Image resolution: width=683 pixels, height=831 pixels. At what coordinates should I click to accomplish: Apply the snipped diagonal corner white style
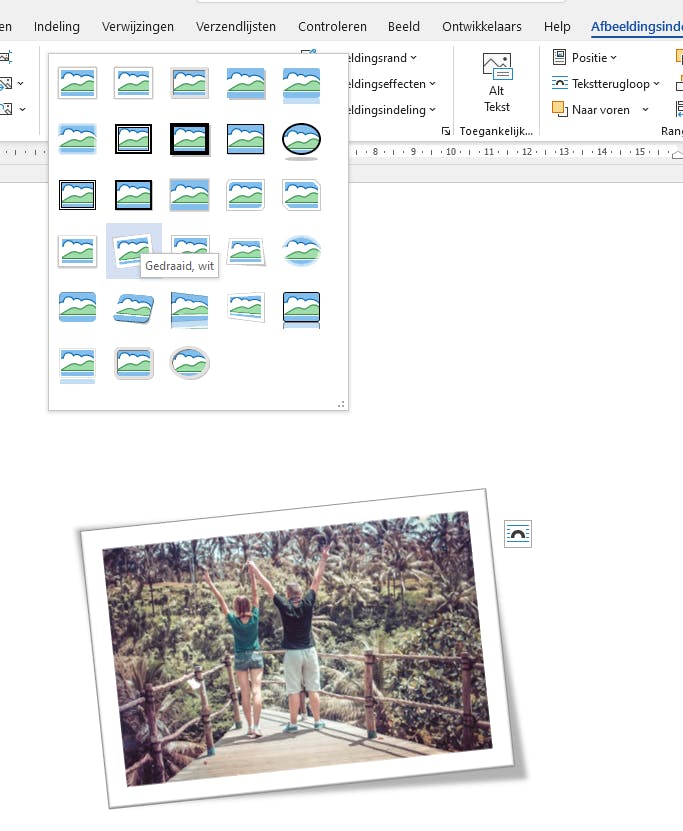(301, 195)
